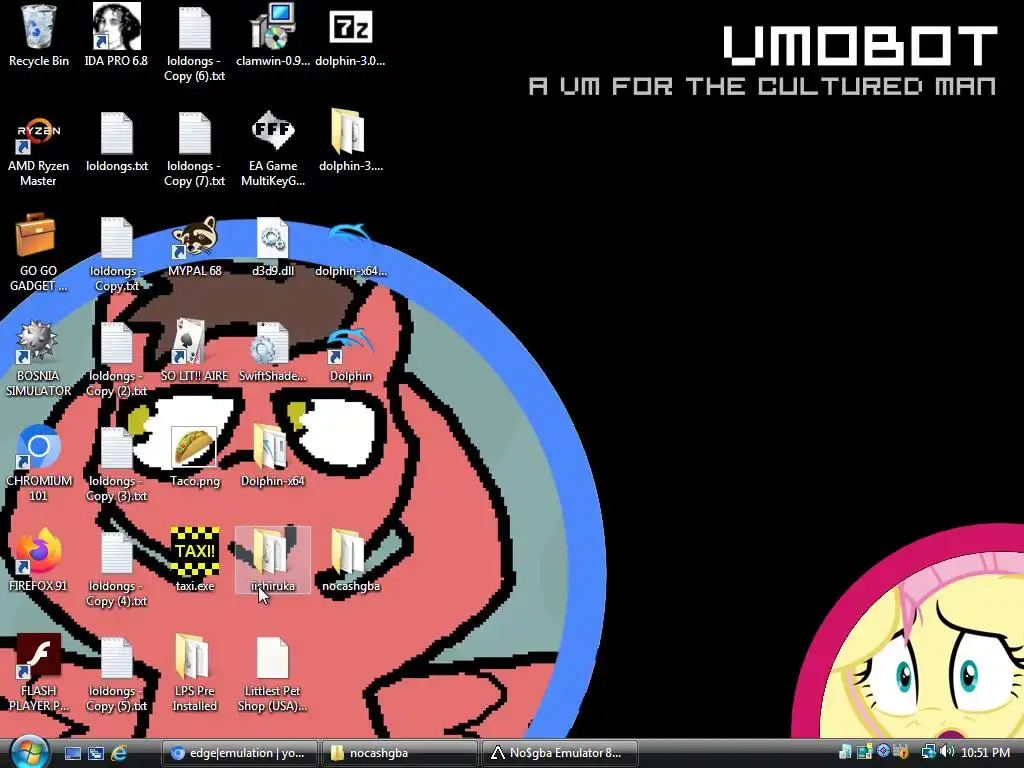The height and width of the screenshot is (768, 1024).
Task: Select loldongs - Copy (3).txt icon
Action: coord(117,464)
